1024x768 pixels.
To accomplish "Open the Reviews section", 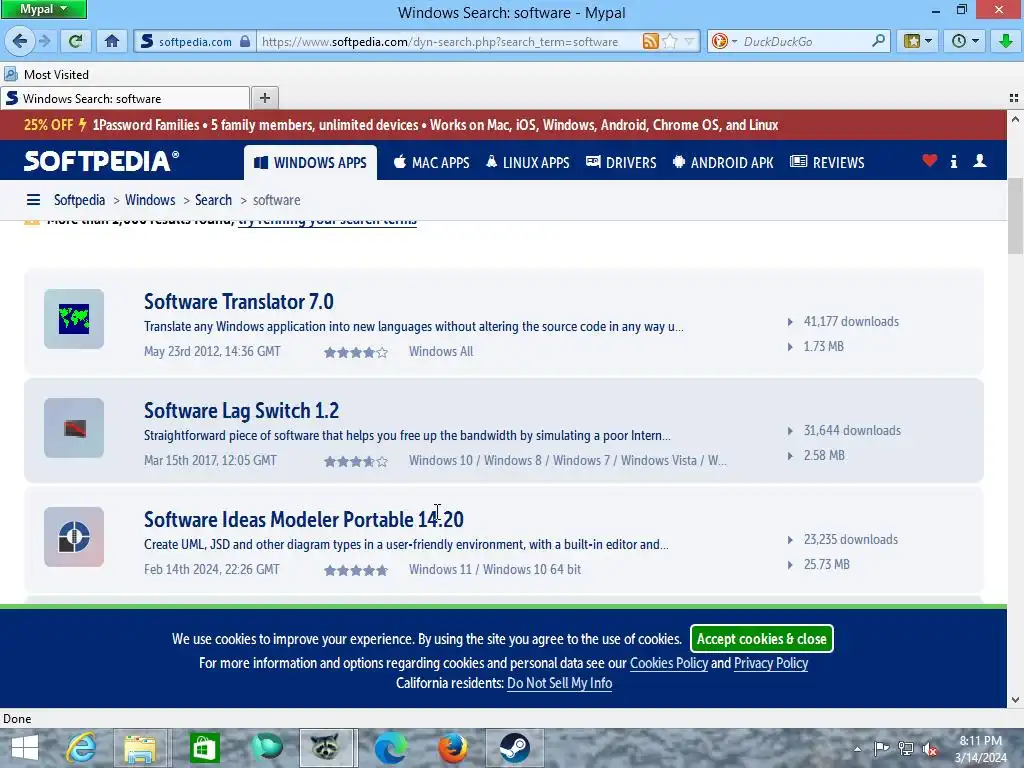I will tap(827, 163).
